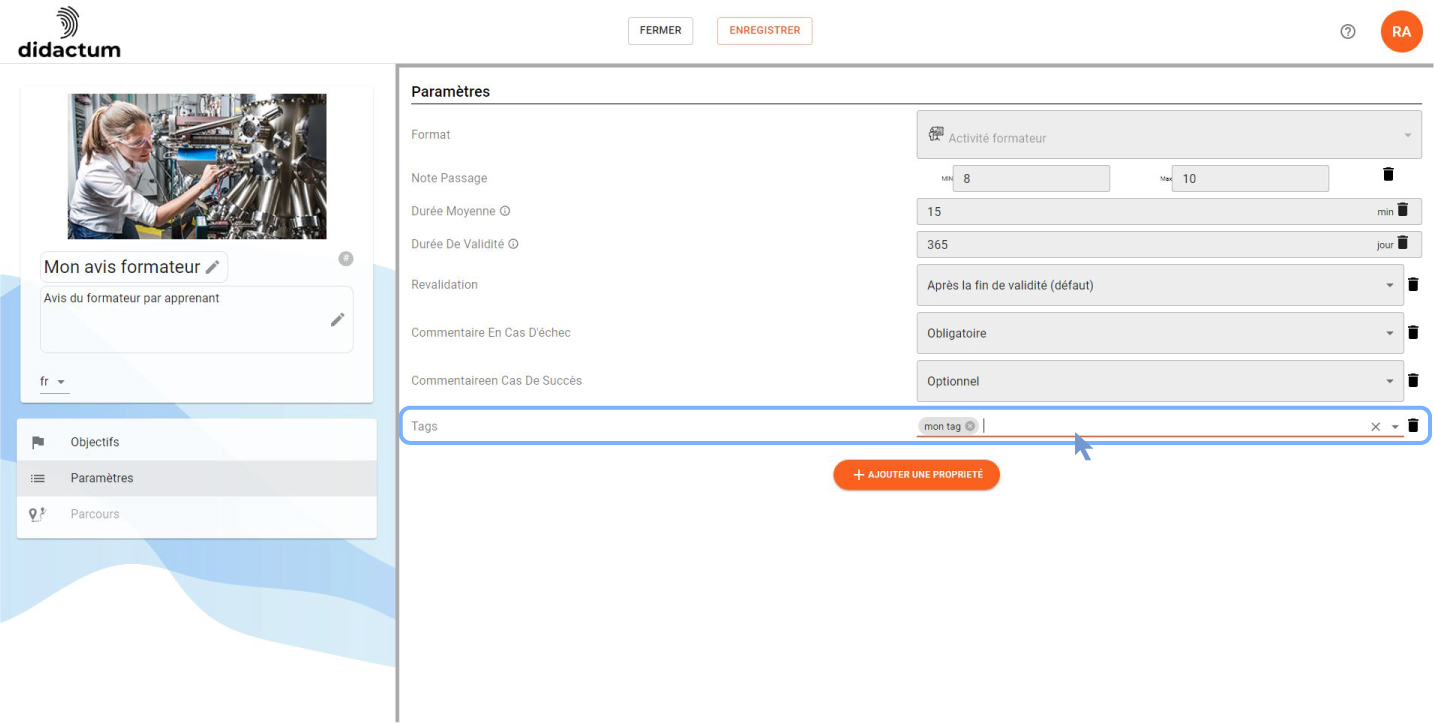The height and width of the screenshot is (723, 1434).
Task: Click Ajouter une propriété button
Action: 916,475
